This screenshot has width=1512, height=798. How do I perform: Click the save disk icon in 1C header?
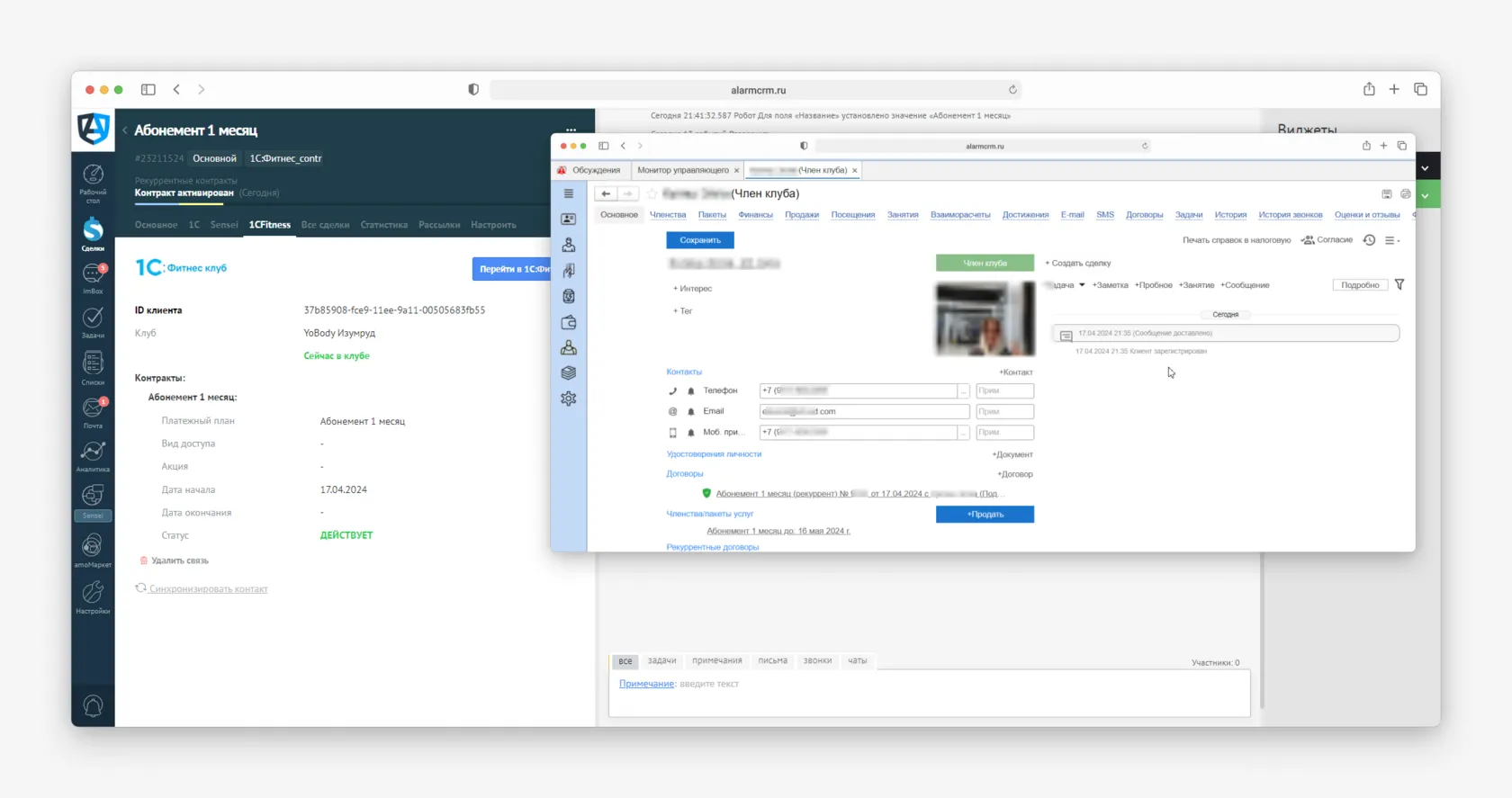pos(1386,193)
